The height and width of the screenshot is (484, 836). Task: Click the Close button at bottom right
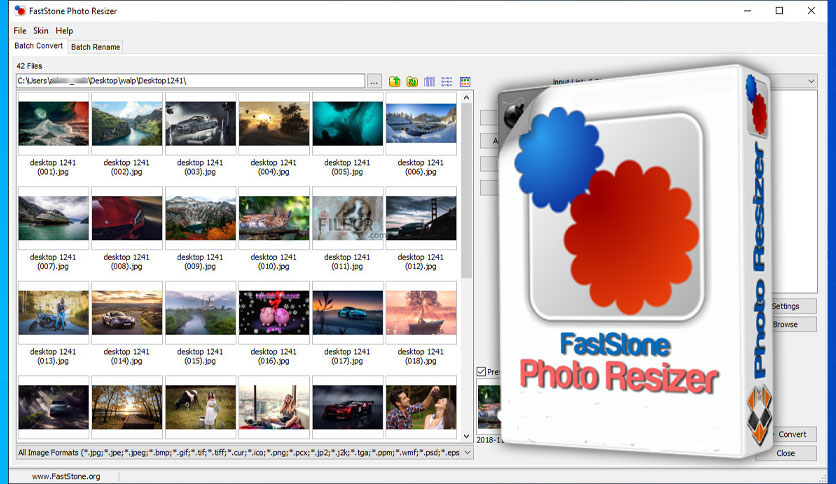(785, 453)
